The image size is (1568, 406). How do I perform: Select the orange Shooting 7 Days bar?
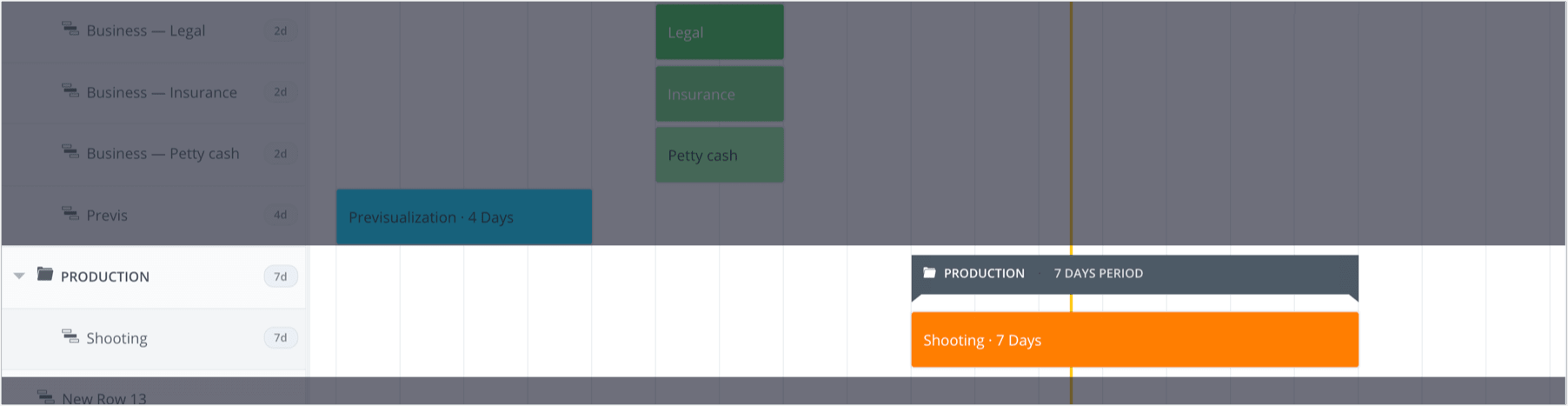click(x=1134, y=340)
